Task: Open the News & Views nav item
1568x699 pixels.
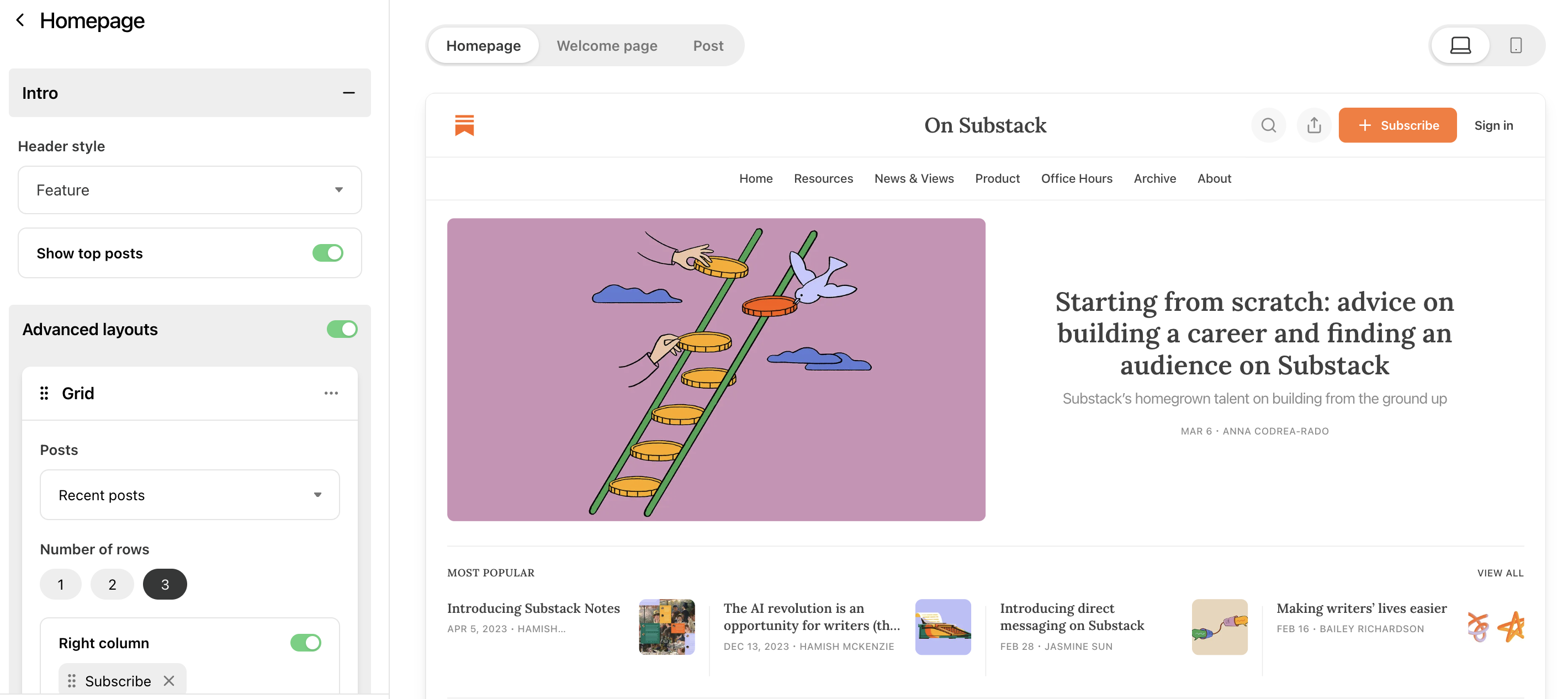Action: pyautogui.click(x=914, y=178)
